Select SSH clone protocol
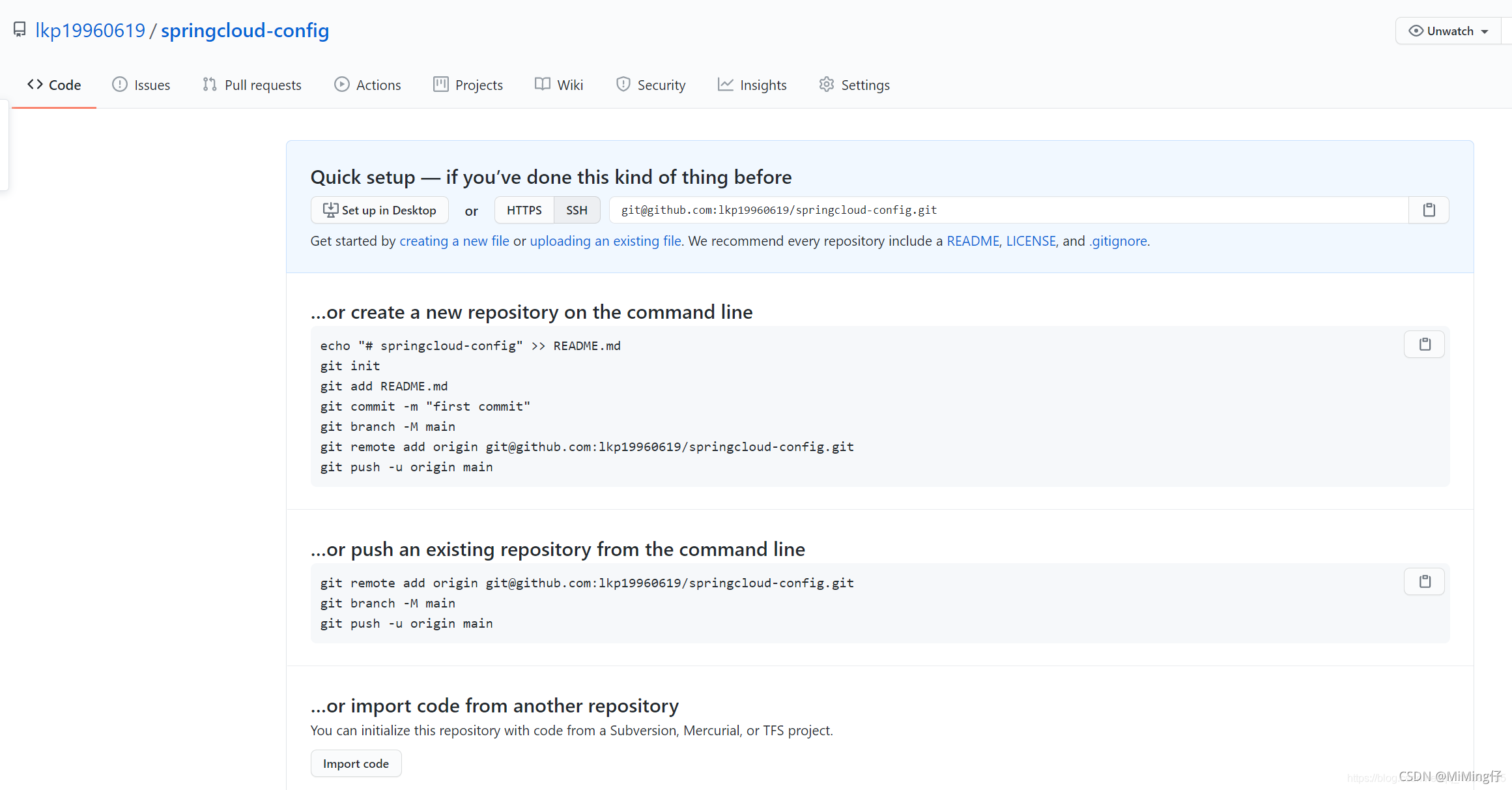The height and width of the screenshot is (790, 1512). [x=577, y=210]
